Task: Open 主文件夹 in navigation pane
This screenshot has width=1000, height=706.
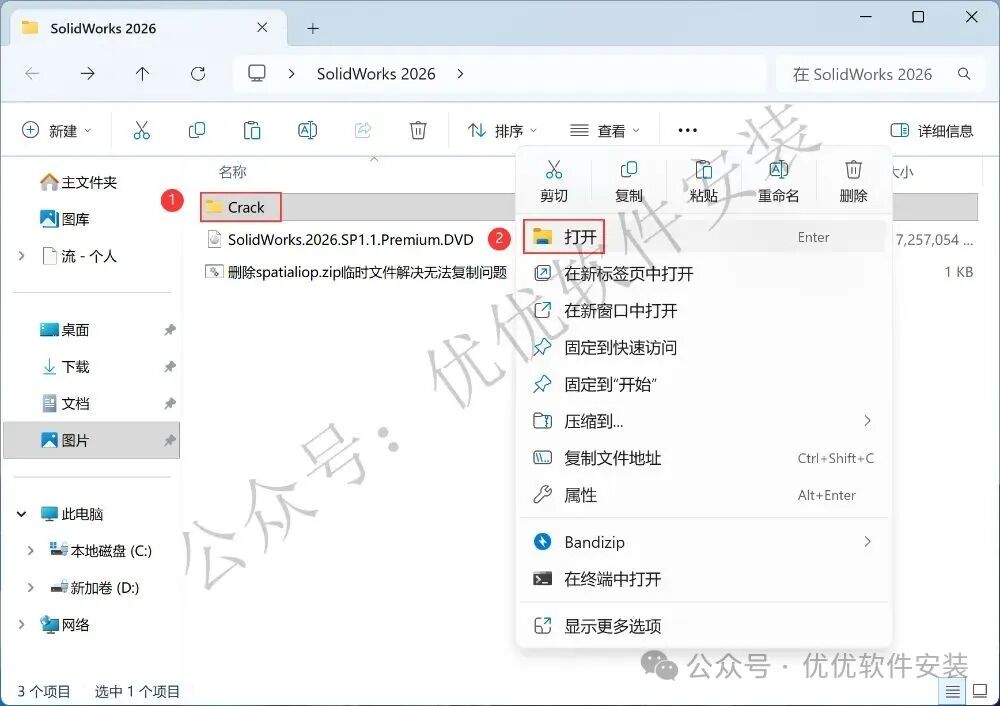Action: (78, 182)
